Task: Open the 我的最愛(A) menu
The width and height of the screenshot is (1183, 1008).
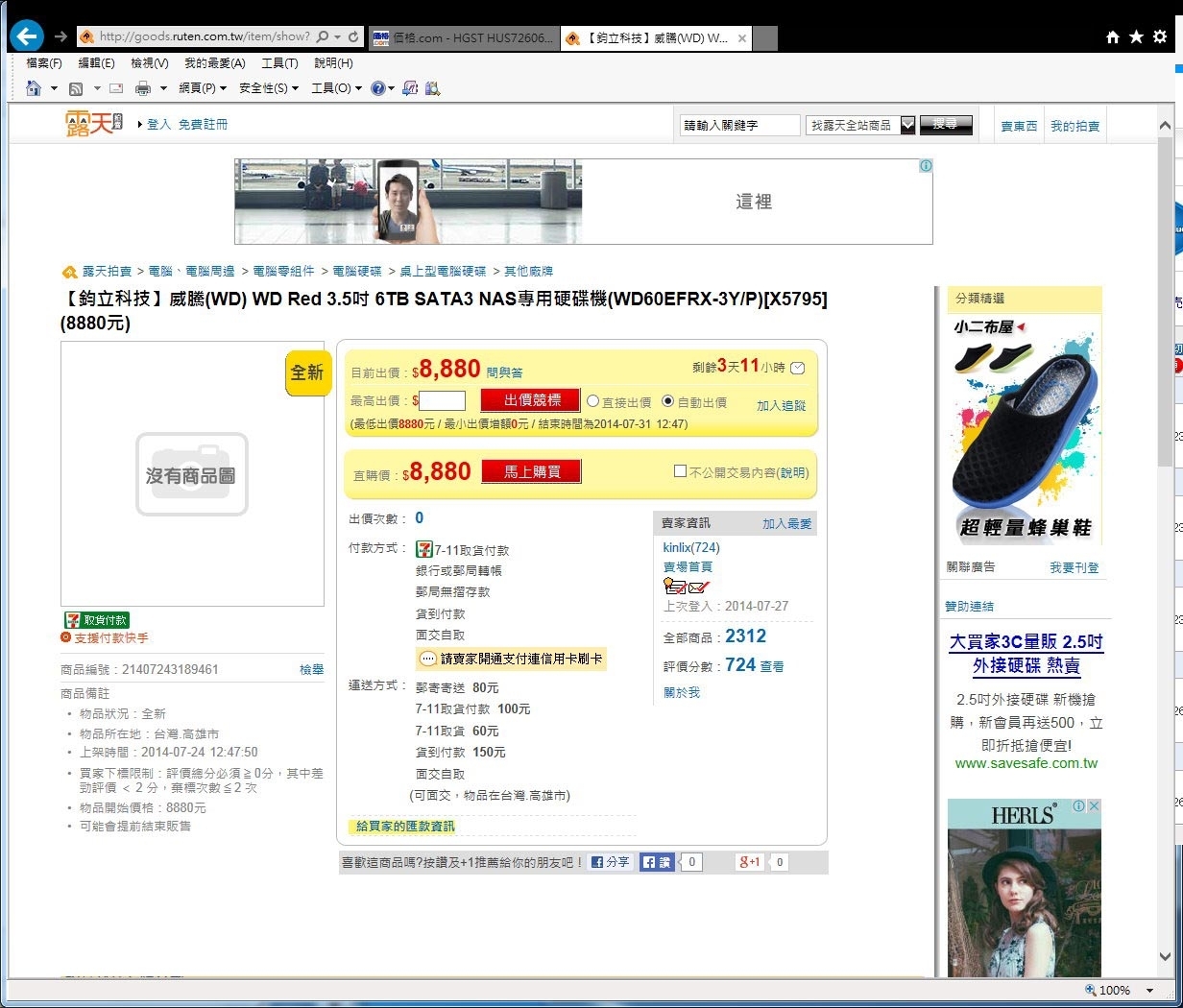Action: 215,63
